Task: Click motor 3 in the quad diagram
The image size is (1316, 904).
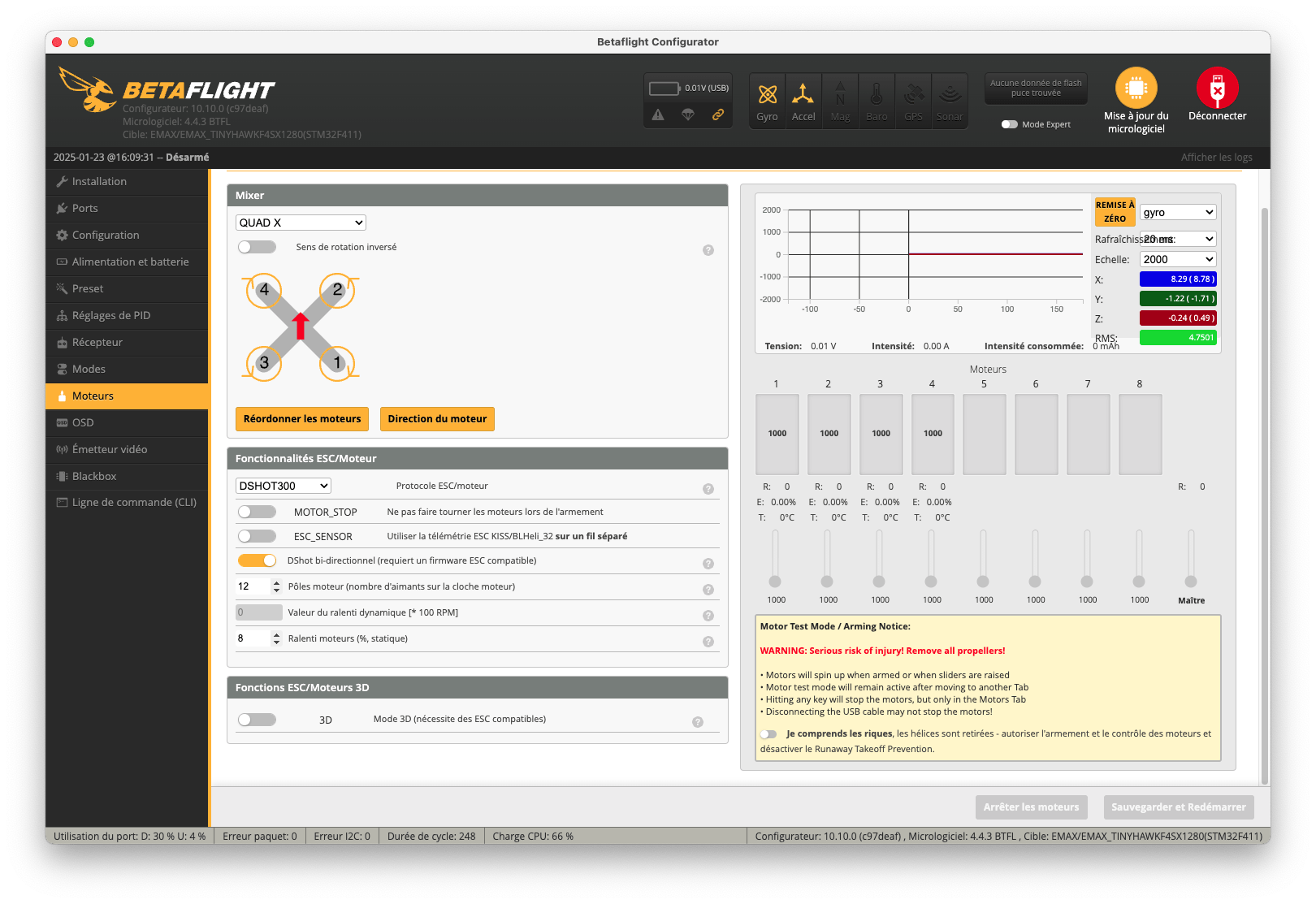Action: [264, 363]
